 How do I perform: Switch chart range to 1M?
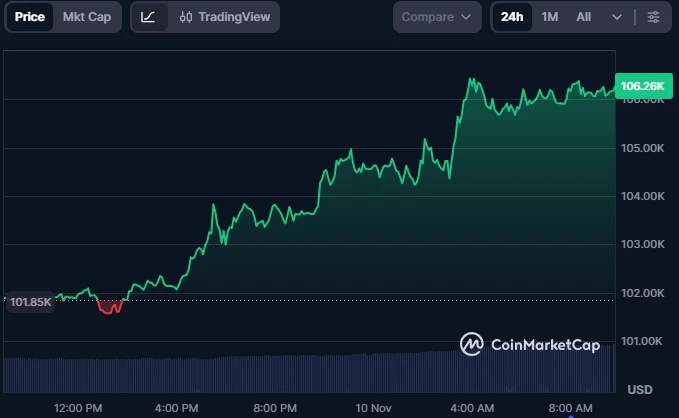550,17
